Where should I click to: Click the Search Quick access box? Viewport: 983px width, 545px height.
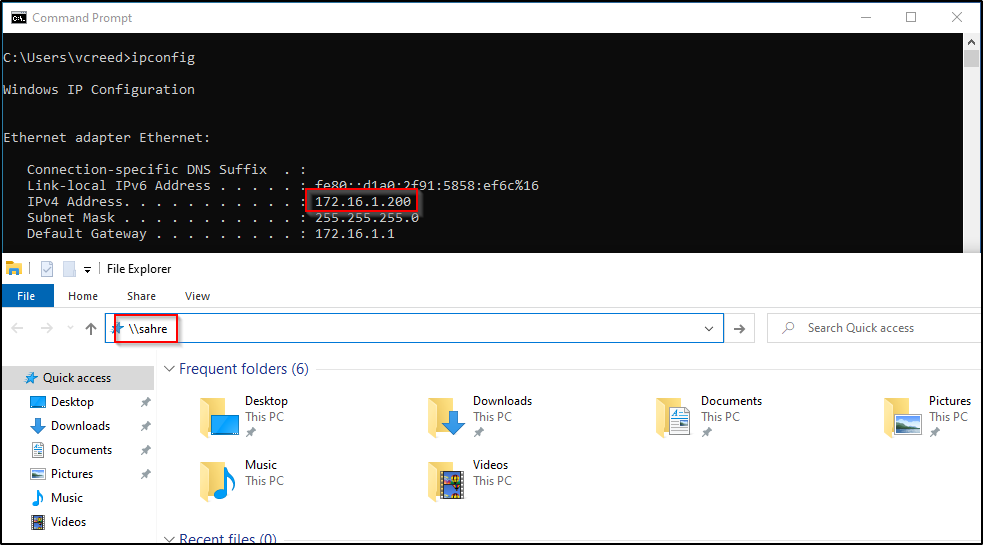click(x=875, y=328)
